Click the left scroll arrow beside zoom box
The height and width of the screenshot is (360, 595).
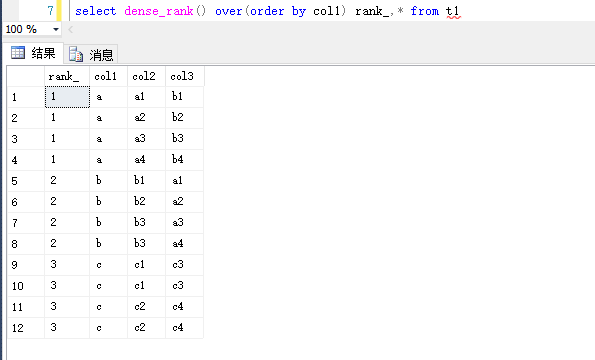pos(71,30)
